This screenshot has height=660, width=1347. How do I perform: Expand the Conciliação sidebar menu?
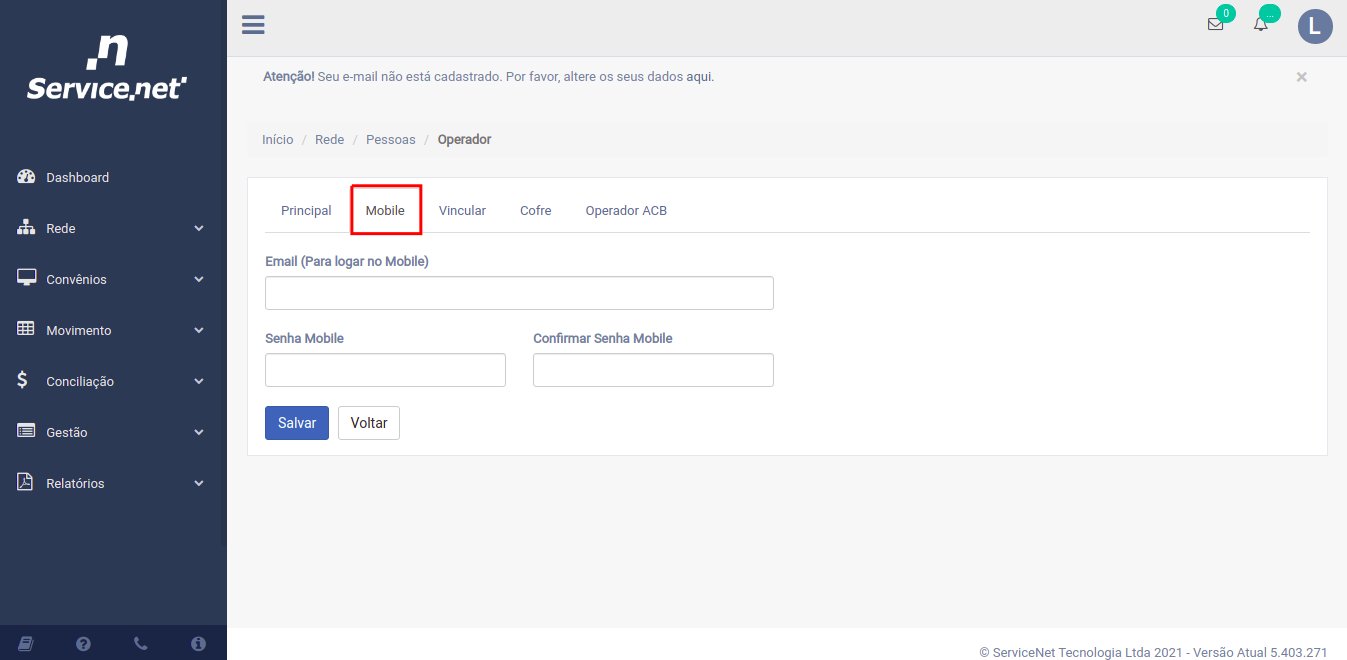(112, 381)
